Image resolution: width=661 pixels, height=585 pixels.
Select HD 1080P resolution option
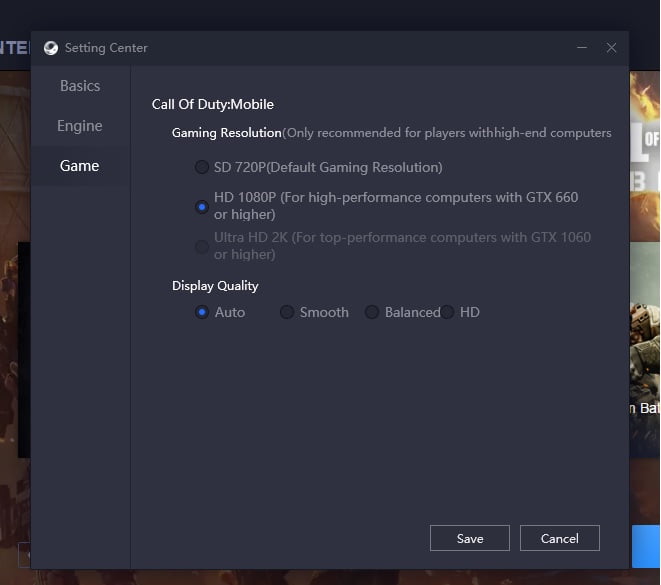pyautogui.click(x=202, y=207)
